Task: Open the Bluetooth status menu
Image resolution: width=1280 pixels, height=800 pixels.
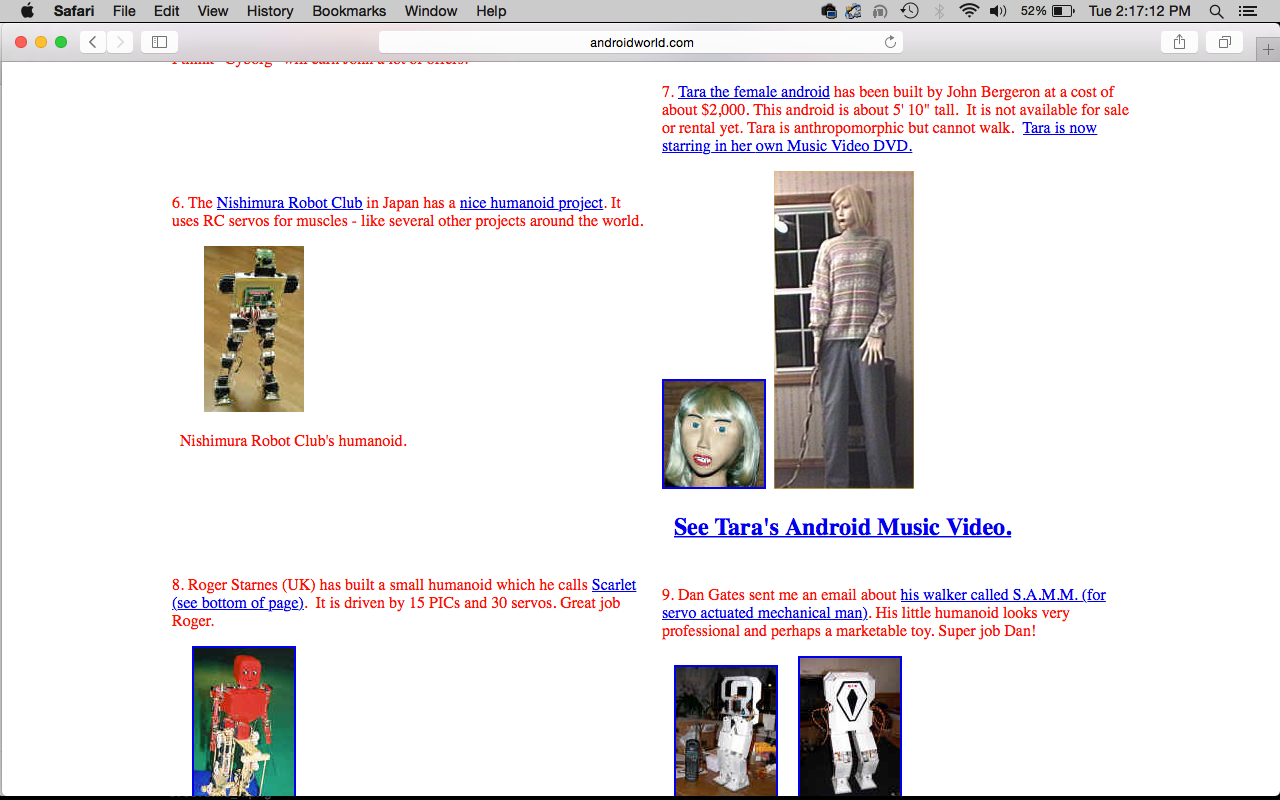Action: pyautogui.click(x=939, y=11)
